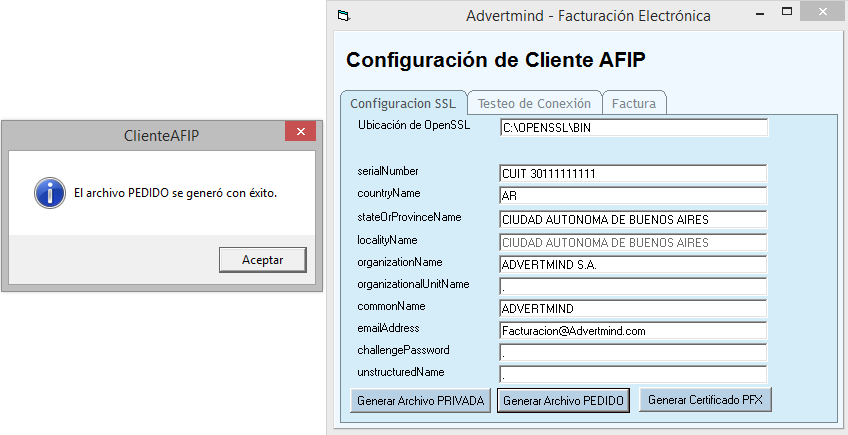Image resolution: width=848 pixels, height=435 pixels.
Task: Click the challengePassword input field
Action: (633, 352)
